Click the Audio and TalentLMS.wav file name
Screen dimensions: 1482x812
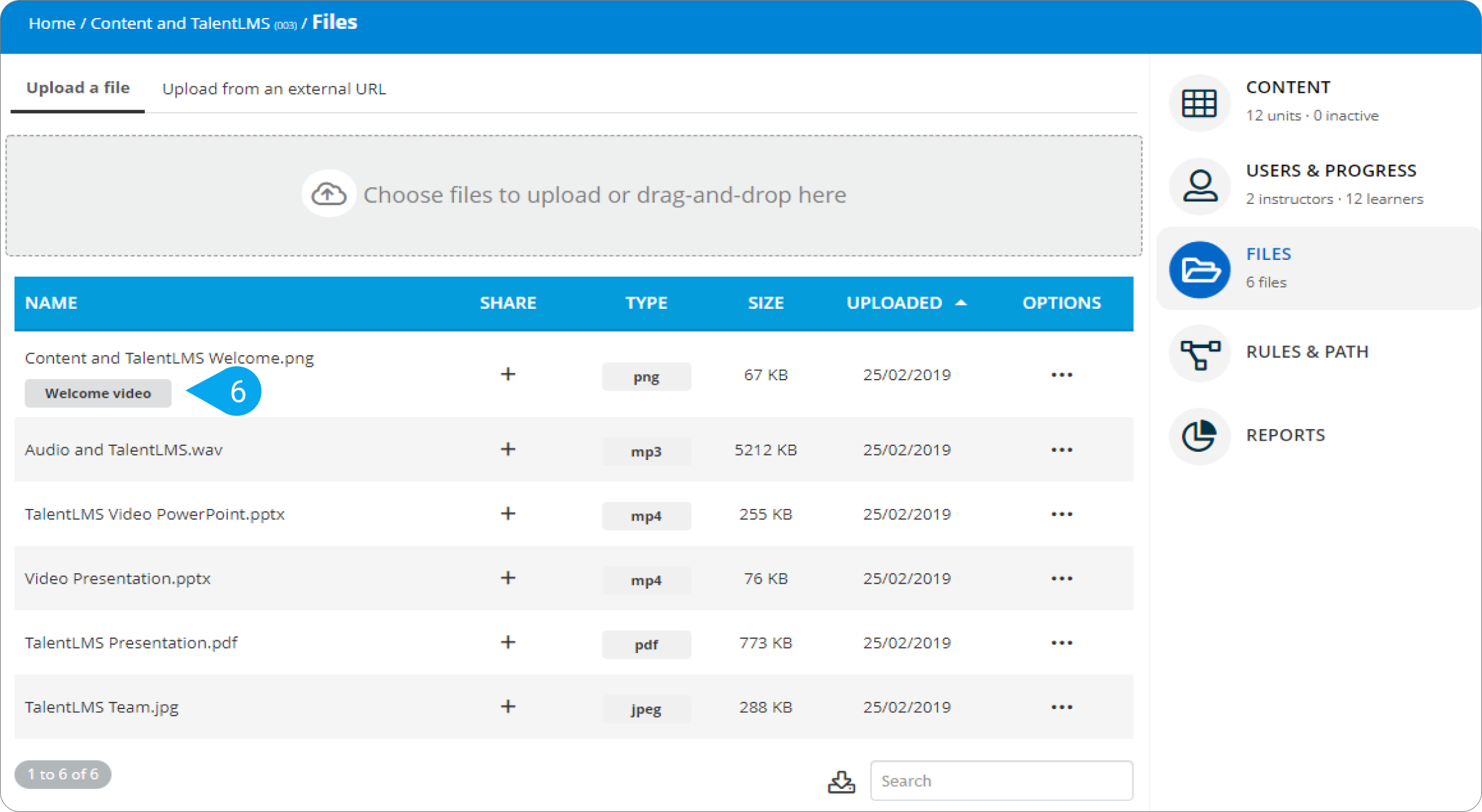click(x=124, y=449)
